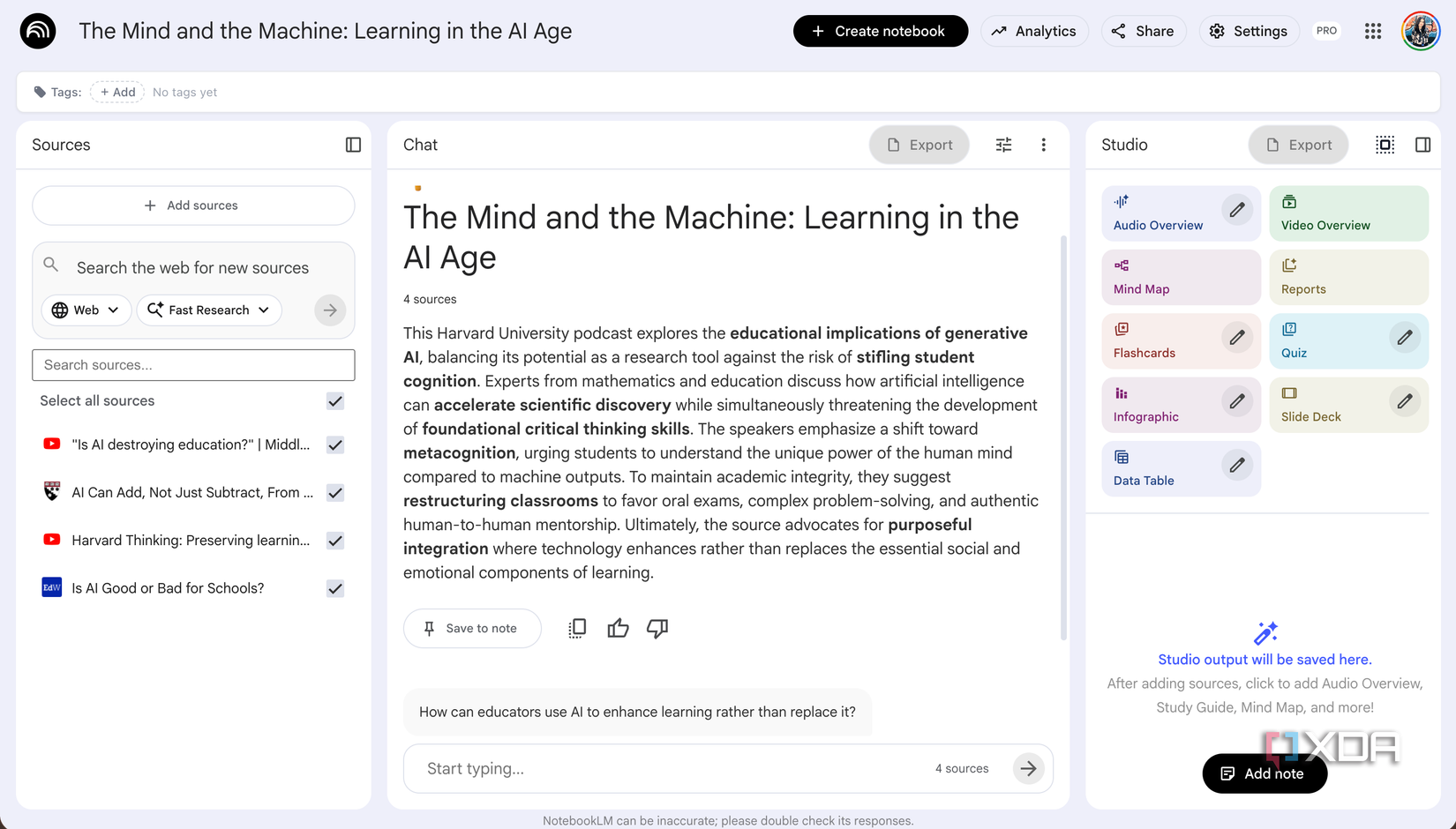This screenshot has height=829, width=1456.
Task: Click the Add note button
Action: 1265,773
